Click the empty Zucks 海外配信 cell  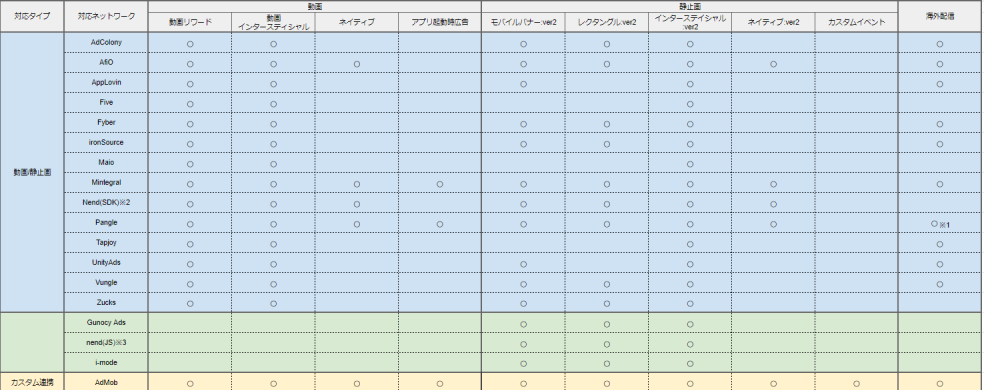(939, 303)
